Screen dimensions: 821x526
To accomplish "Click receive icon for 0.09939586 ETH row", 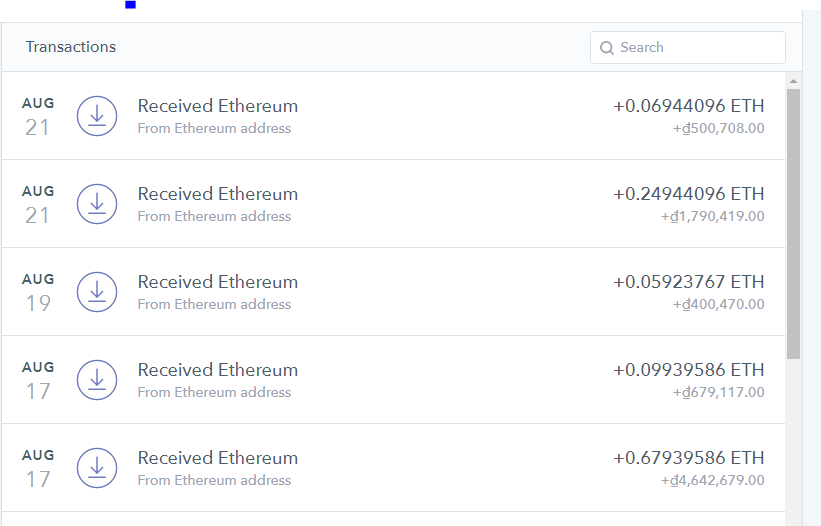I will click(x=97, y=379).
